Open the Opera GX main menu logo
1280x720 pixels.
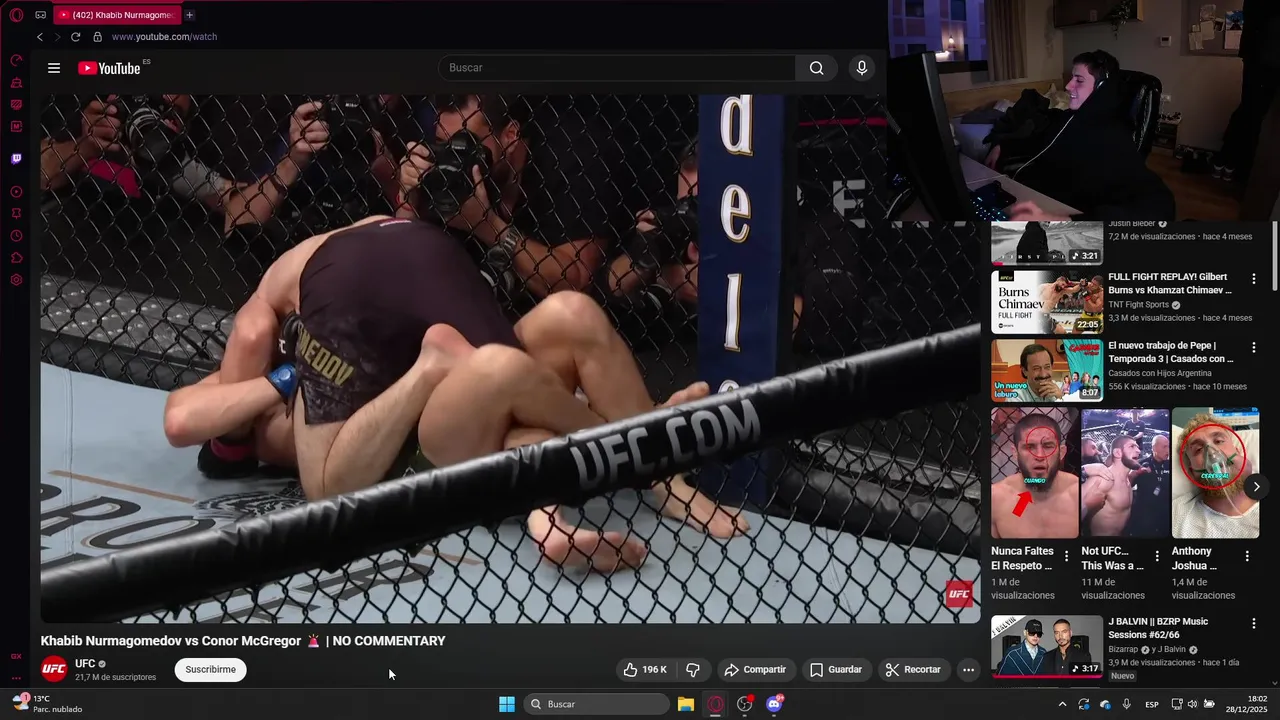pyautogui.click(x=16, y=15)
